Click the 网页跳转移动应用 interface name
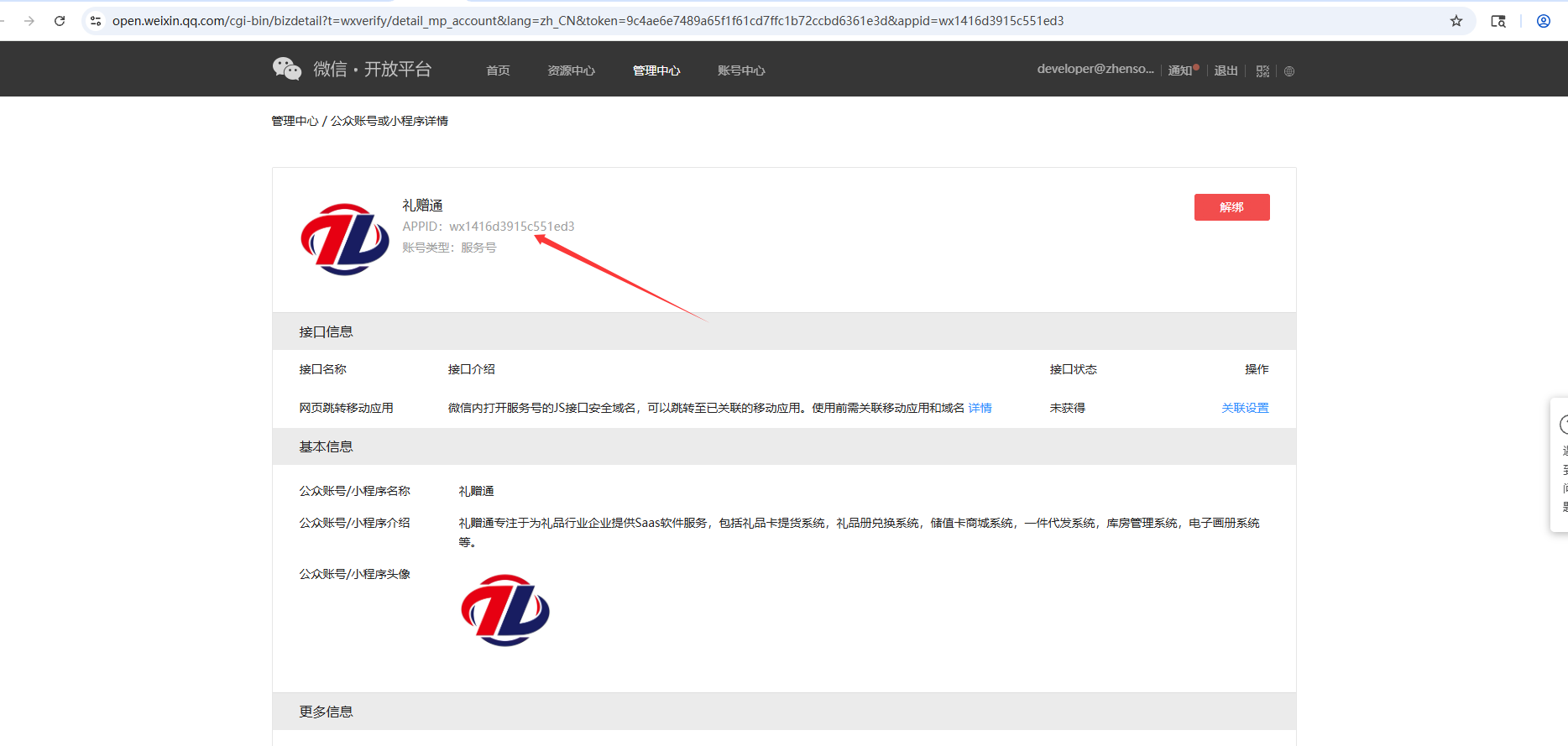The width and height of the screenshot is (1568, 746). tap(346, 408)
